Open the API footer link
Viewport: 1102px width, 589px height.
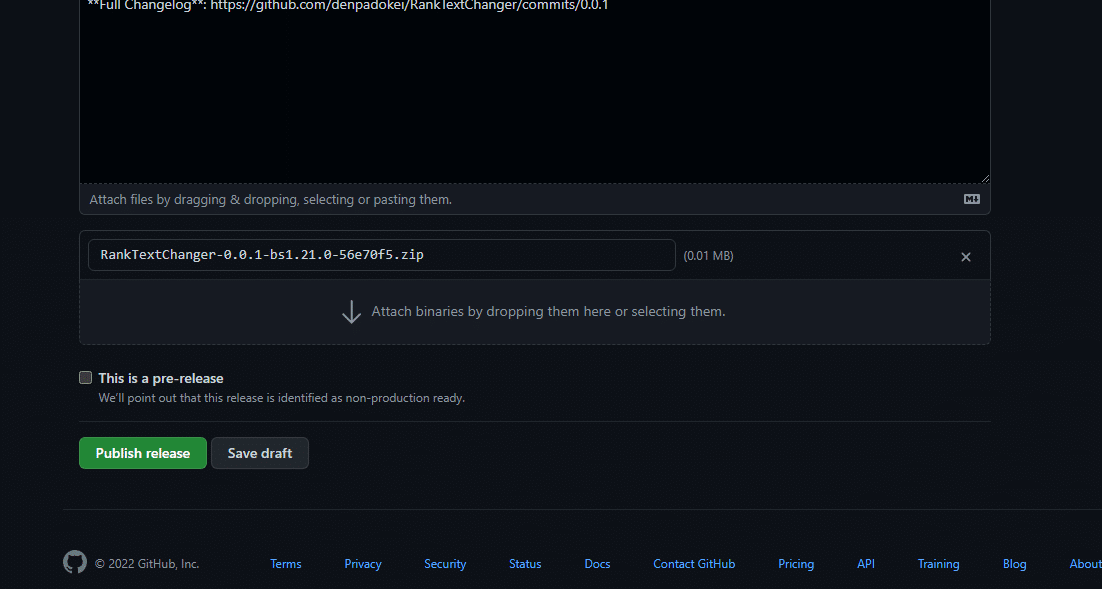pyautogui.click(x=866, y=564)
